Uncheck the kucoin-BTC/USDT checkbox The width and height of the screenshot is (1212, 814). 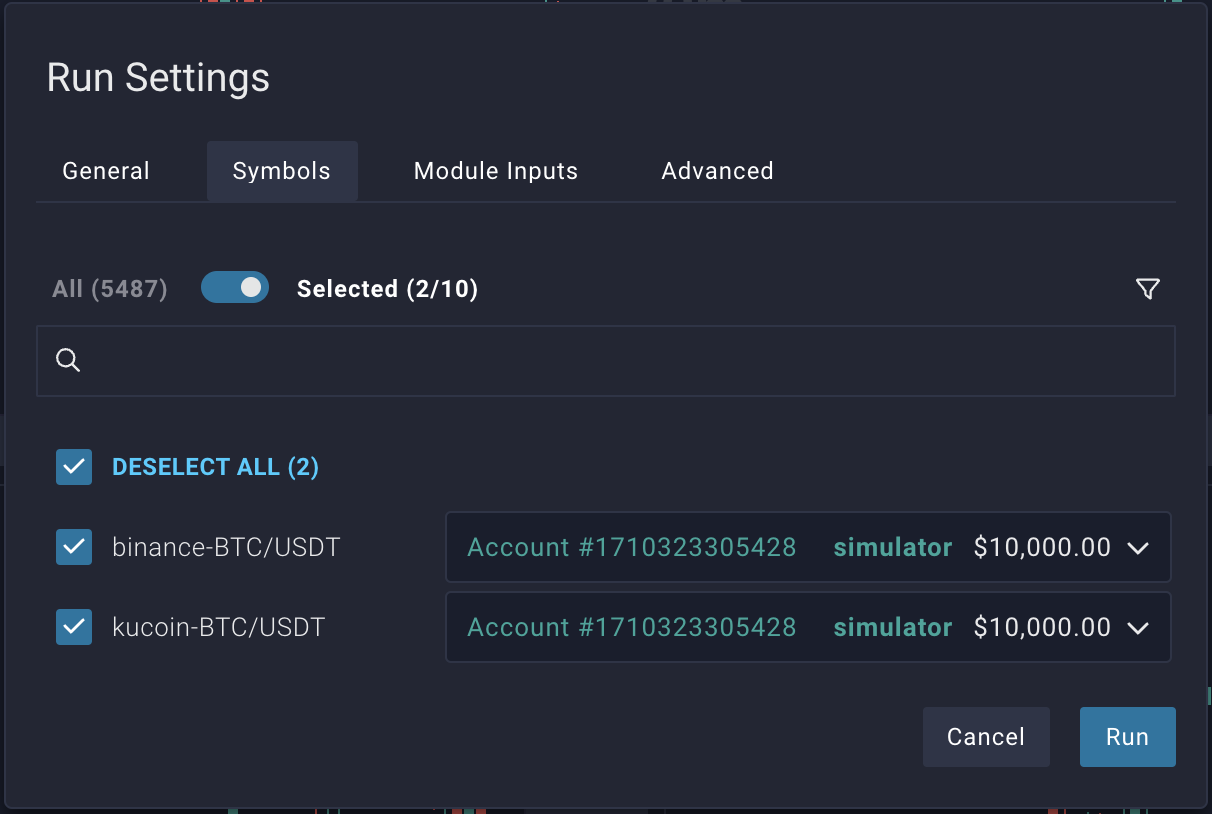pyautogui.click(x=74, y=627)
